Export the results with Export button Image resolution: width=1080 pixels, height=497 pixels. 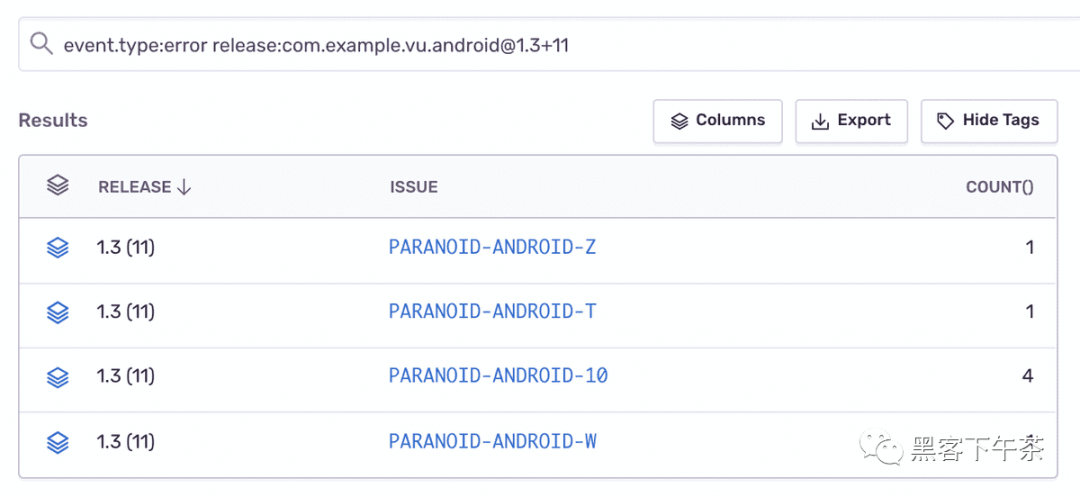pyautogui.click(x=851, y=121)
